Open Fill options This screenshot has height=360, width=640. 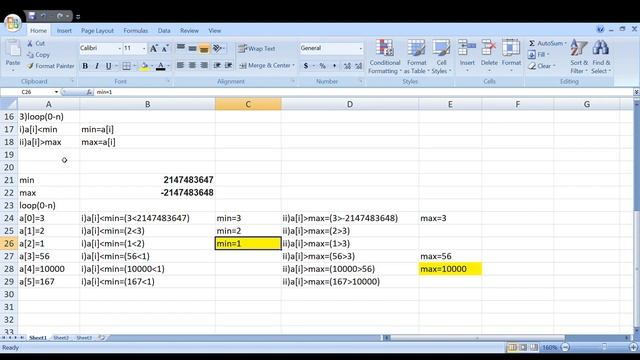tap(539, 55)
